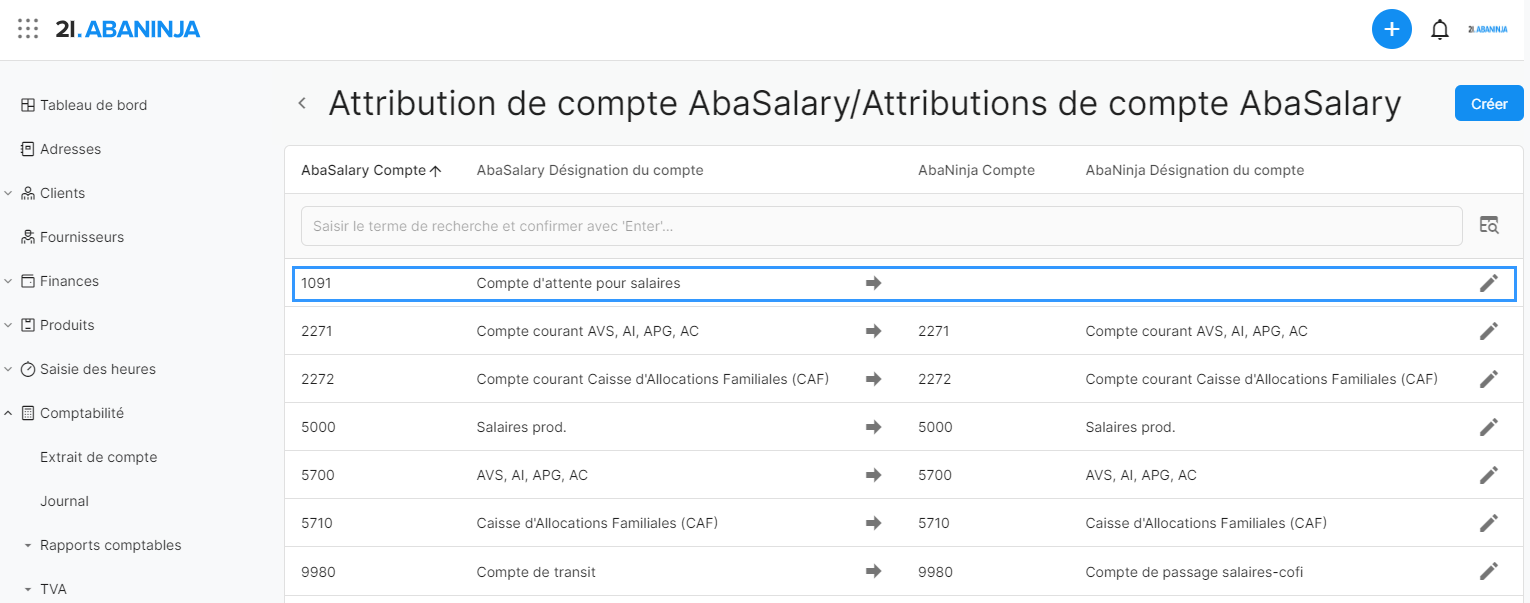Expand the Saisie des heures section
The image size is (1530, 603).
(x=8, y=369)
